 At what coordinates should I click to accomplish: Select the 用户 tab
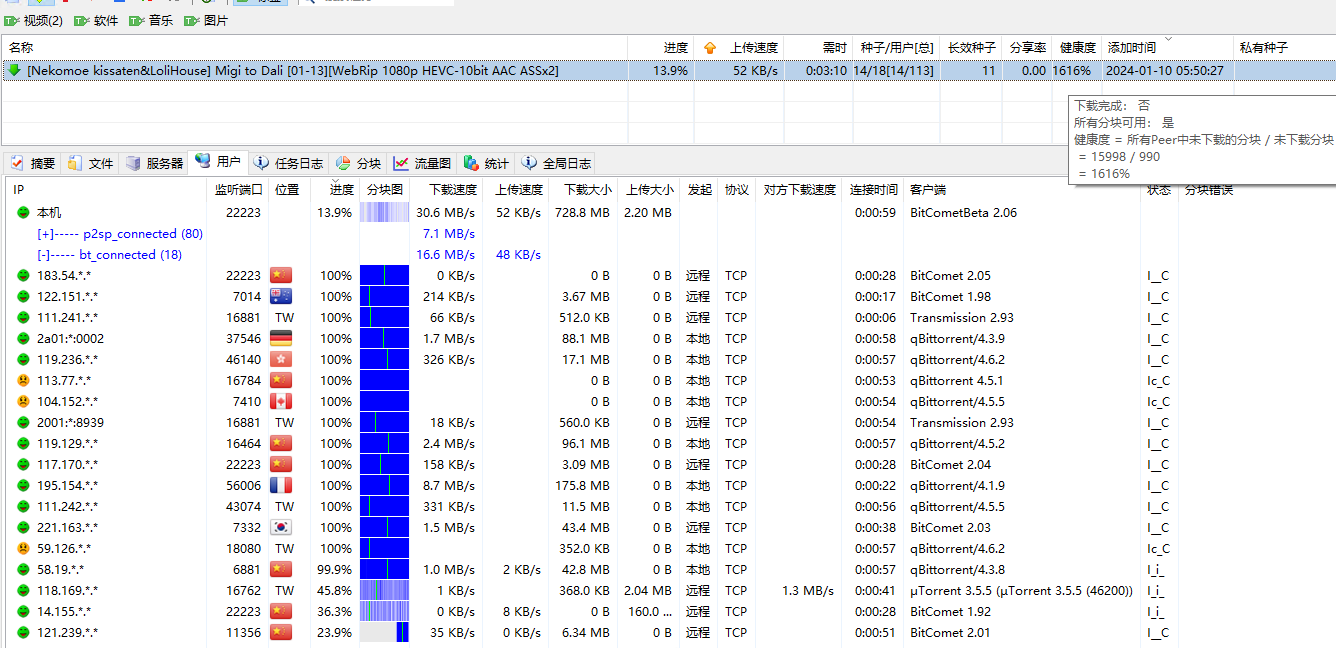pyautogui.click(x=218, y=162)
